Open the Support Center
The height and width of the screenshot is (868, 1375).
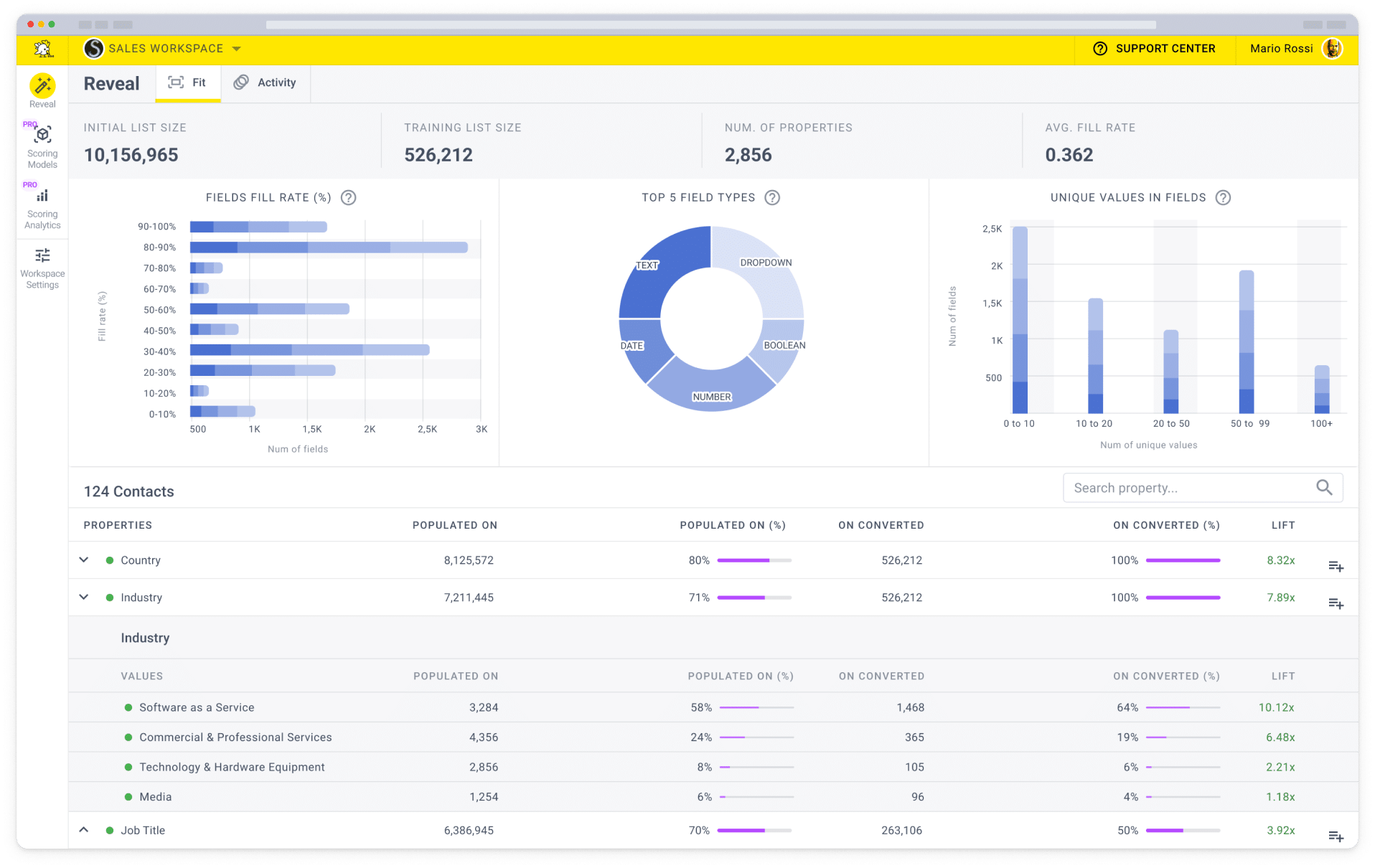click(1154, 48)
